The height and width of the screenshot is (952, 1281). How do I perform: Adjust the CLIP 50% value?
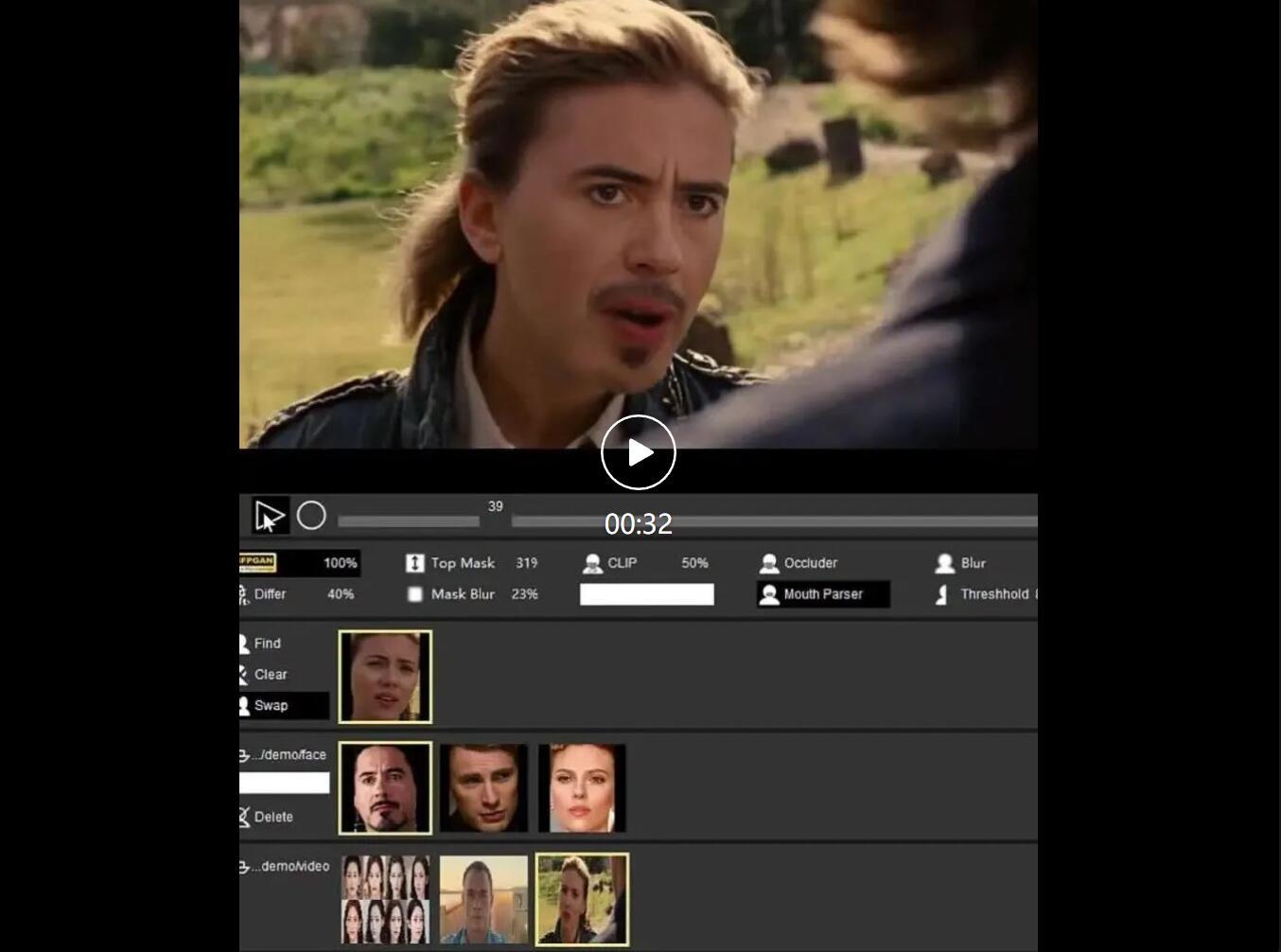tap(694, 563)
